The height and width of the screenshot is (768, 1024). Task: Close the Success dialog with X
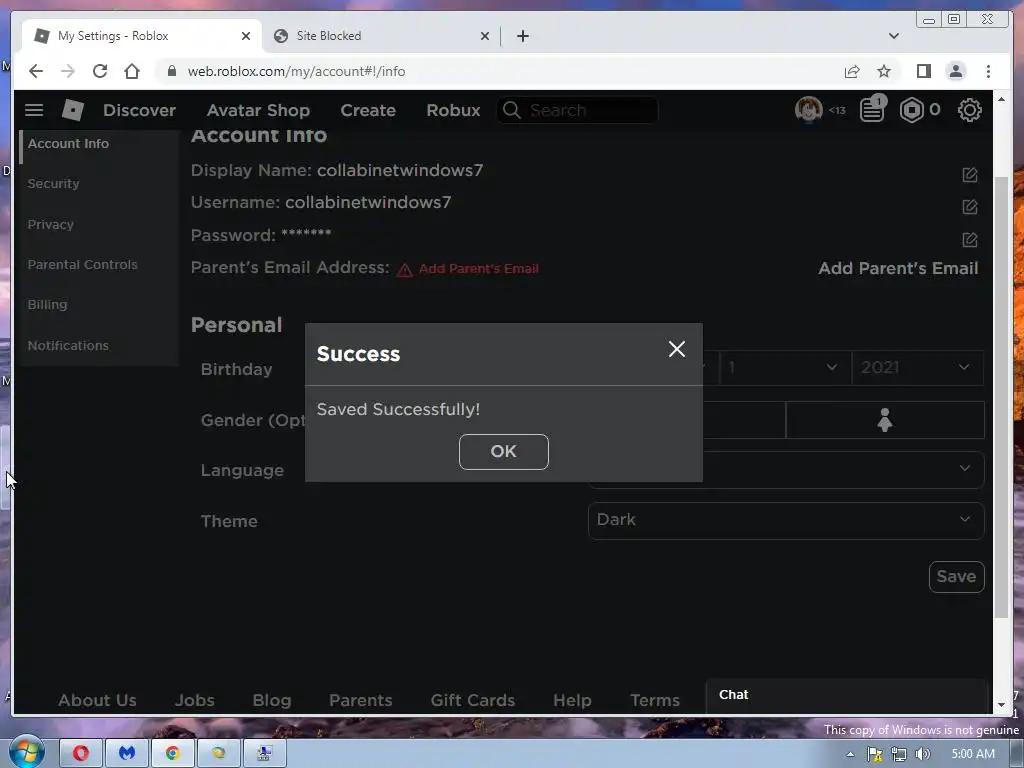(677, 349)
